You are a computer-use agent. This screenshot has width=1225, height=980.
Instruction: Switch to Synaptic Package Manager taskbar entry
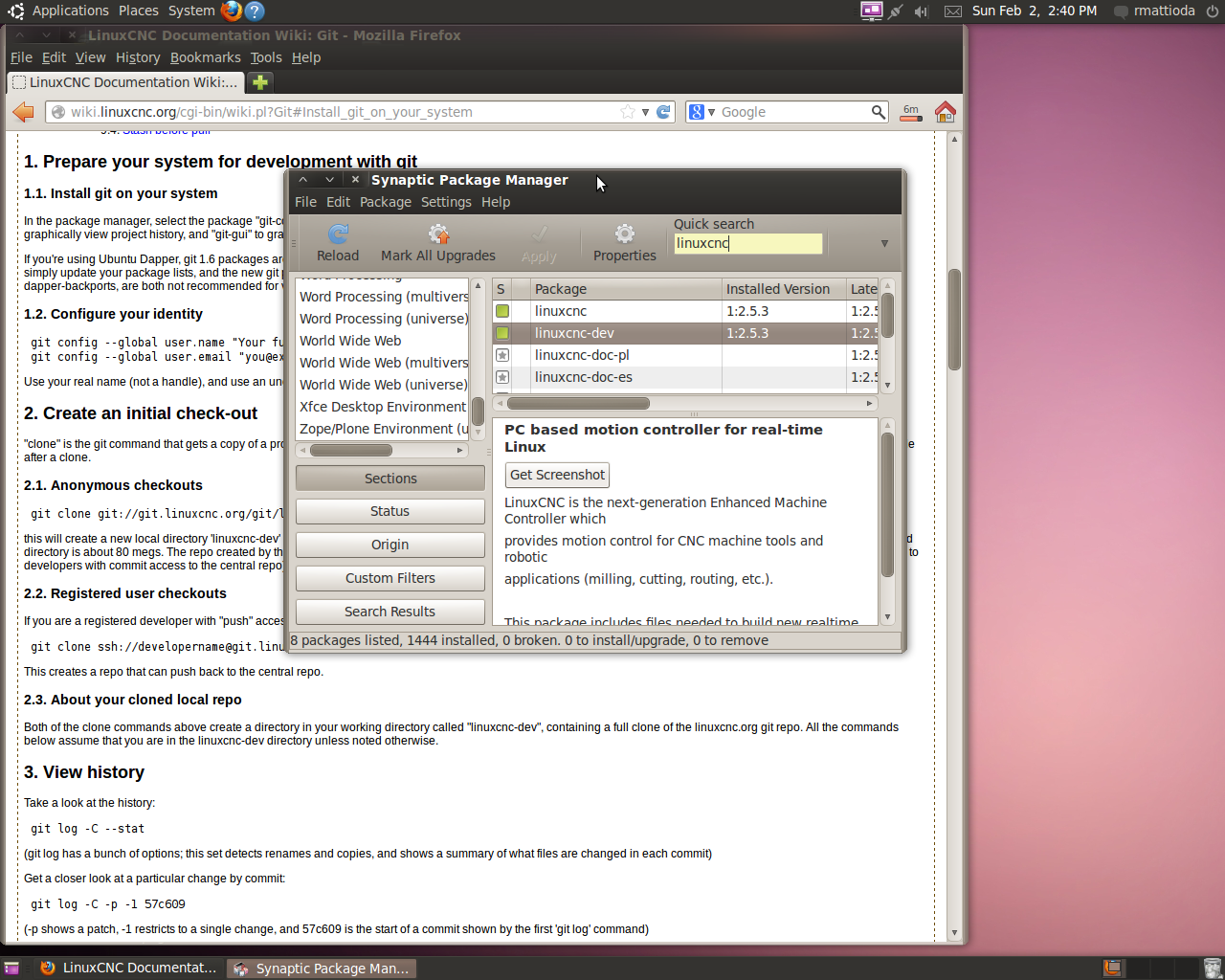pos(323,969)
